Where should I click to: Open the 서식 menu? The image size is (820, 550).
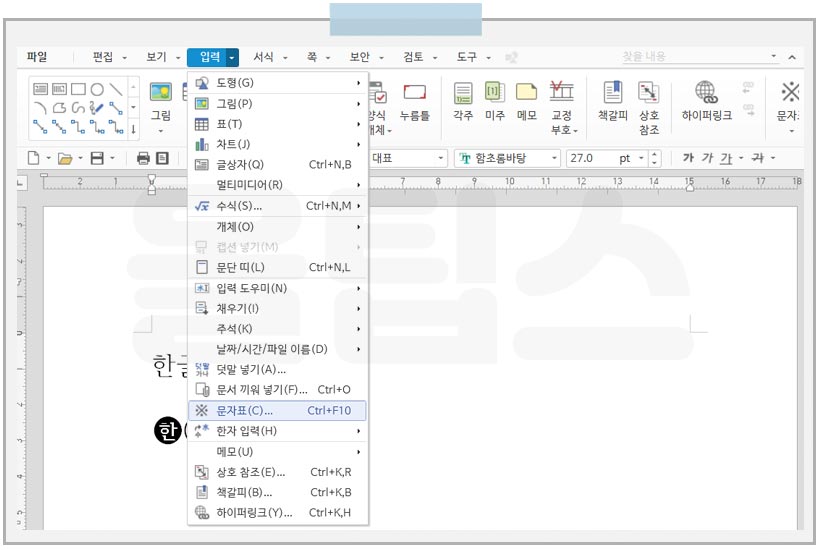point(264,56)
